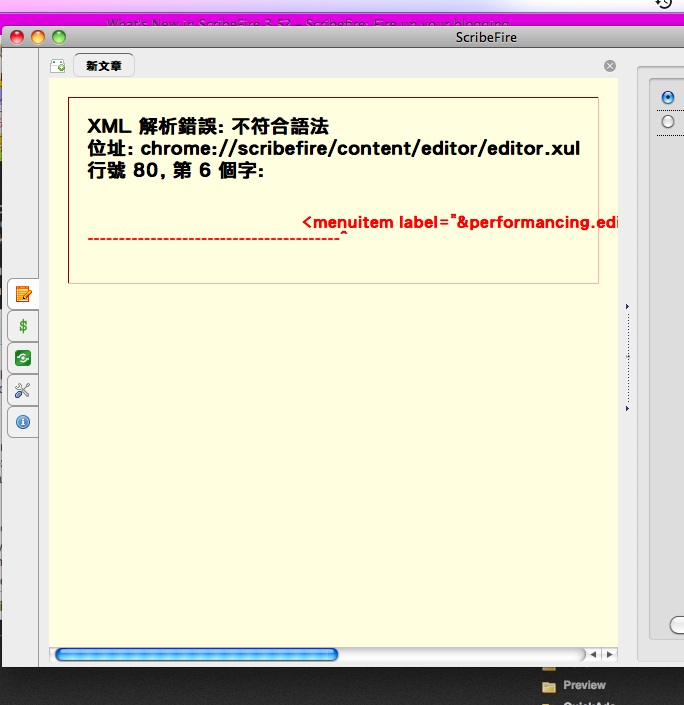Click the red close window button
684x705 pixels.
point(17,37)
